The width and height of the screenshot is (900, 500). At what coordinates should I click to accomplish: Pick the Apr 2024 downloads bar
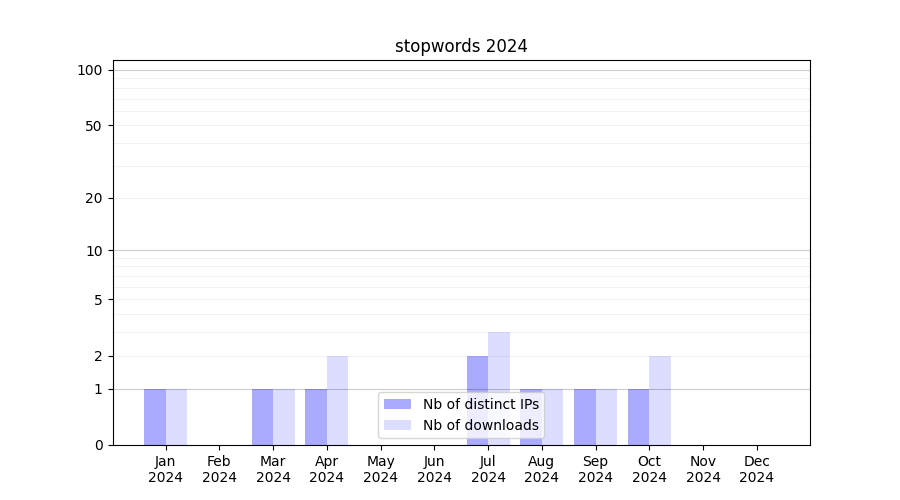click(x=337, y=400)
